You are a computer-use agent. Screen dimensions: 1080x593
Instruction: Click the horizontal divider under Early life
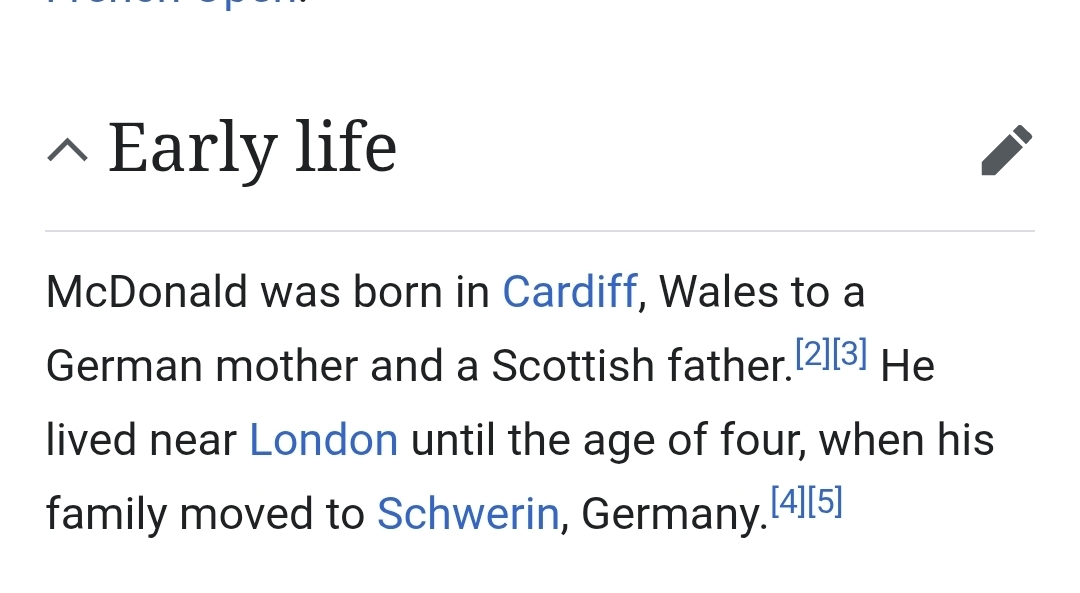[x=540, y=231]
